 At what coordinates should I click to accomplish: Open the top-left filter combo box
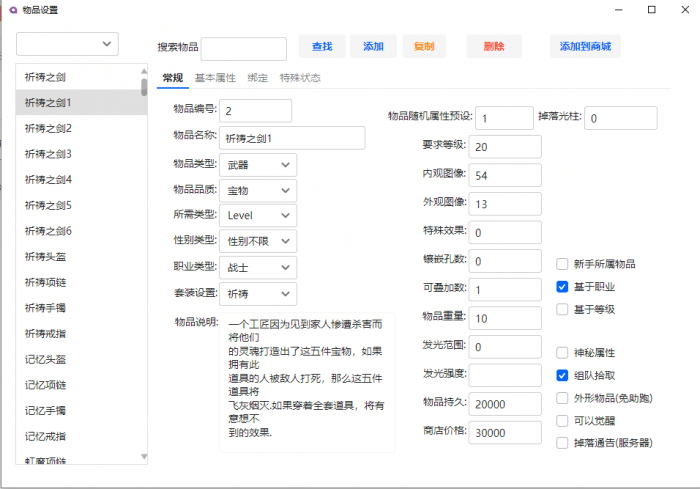(67, 44)
